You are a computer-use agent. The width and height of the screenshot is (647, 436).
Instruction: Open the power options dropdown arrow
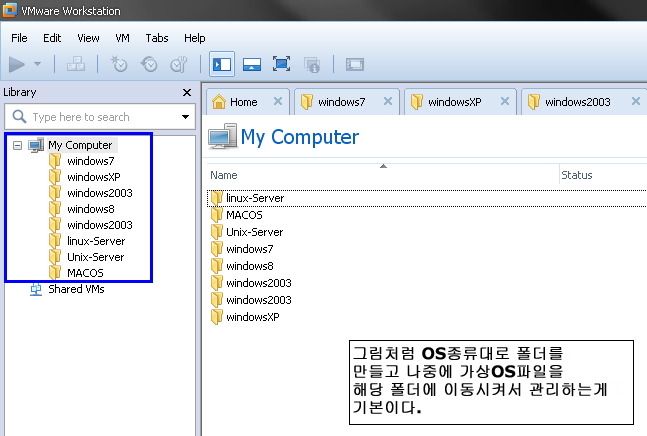38,64
